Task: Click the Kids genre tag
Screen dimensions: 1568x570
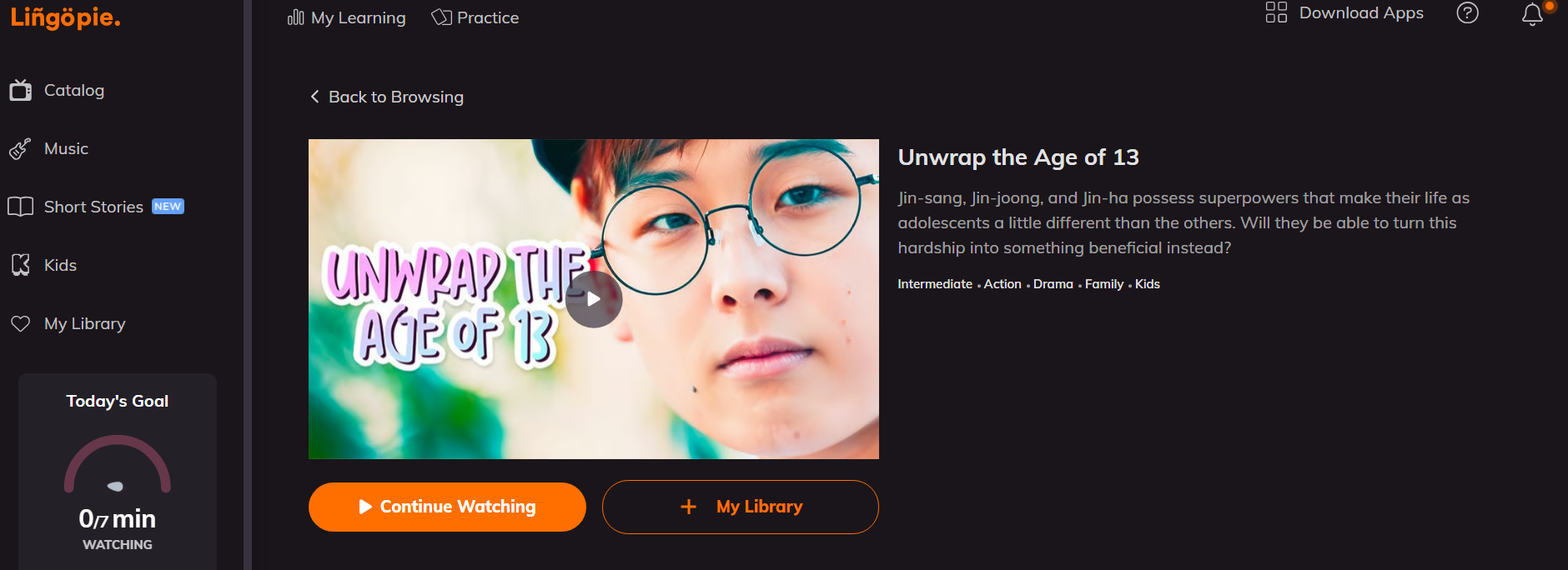Action: point(1148,284)
